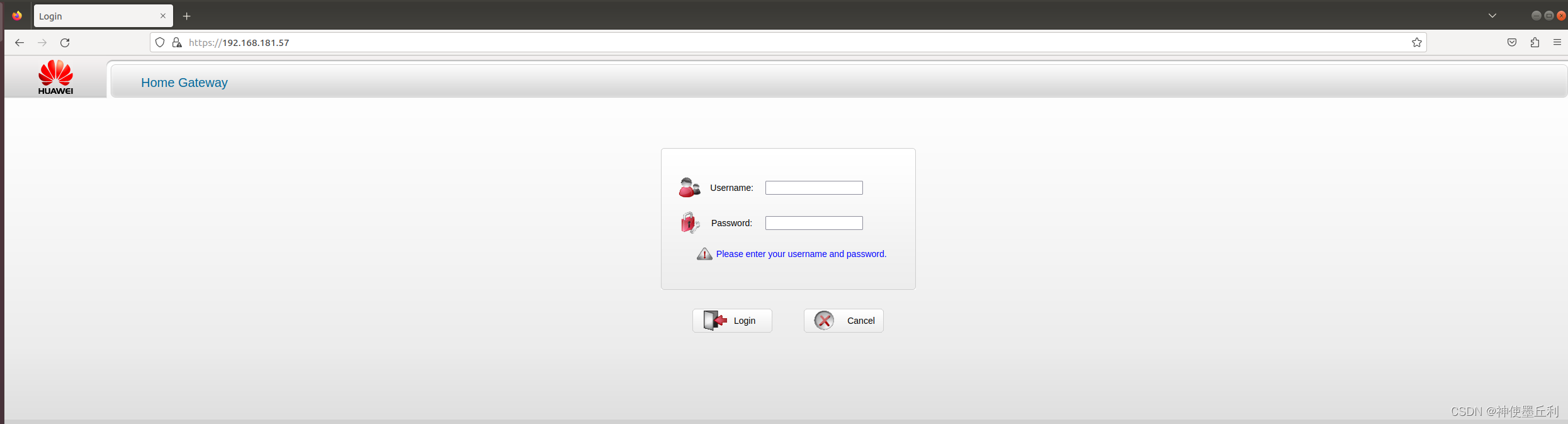
Task: Select the Login browser tab
Action: [103, 16]
